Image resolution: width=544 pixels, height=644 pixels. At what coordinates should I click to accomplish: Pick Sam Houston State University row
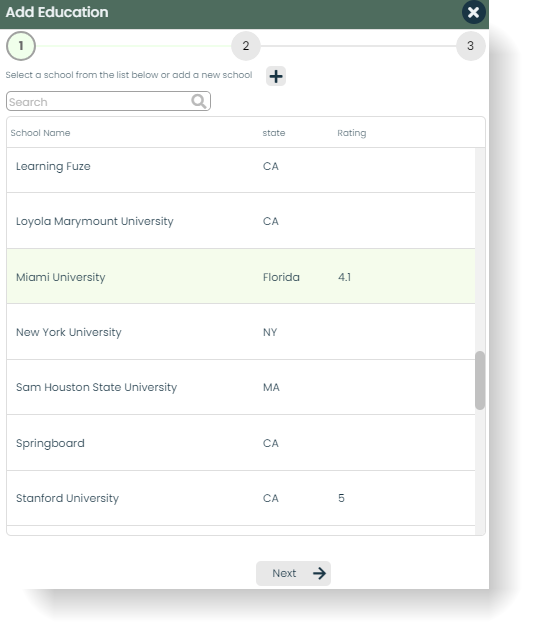click(x=241, y=387)
